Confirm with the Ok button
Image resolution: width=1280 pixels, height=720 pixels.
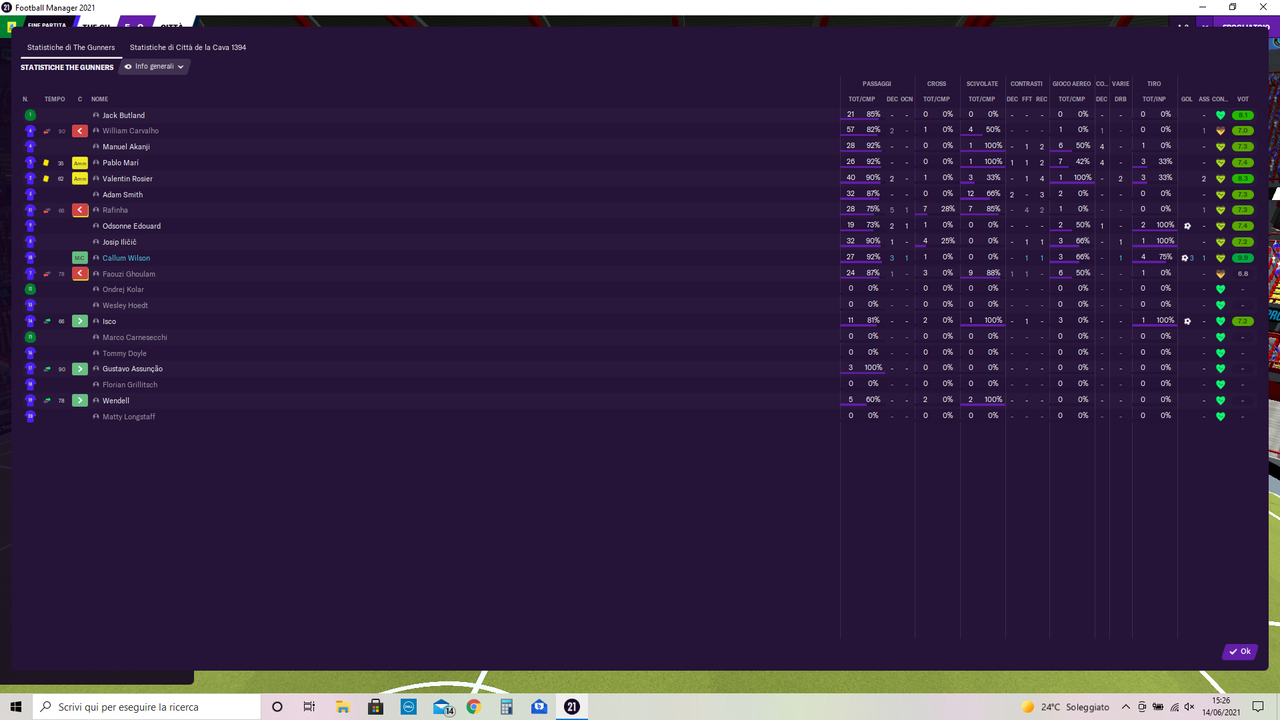click(1240, 652)
